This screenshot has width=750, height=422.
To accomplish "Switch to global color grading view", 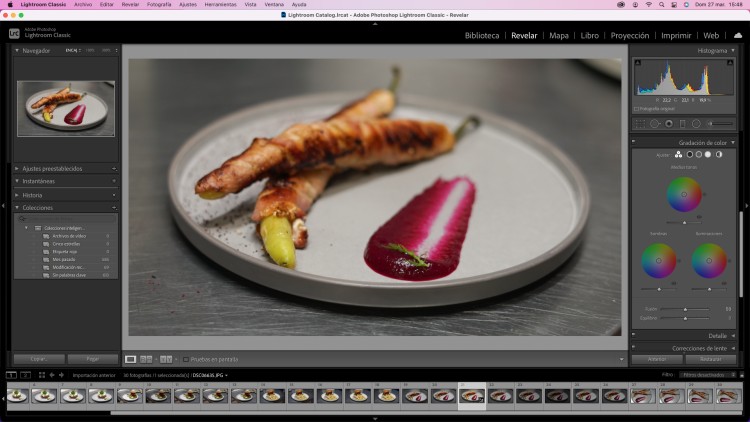I will (x=719, y=155).
